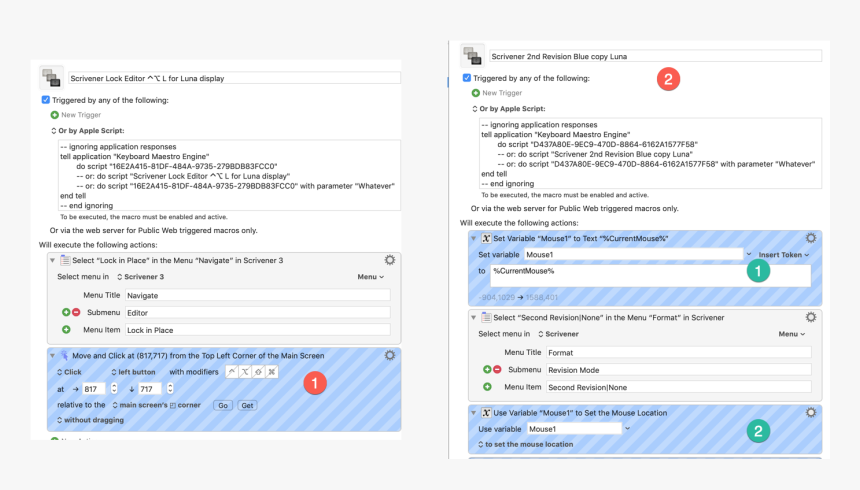Open the without dragging popup
This screenshot has width=860, height=490.
coord(90,420)
